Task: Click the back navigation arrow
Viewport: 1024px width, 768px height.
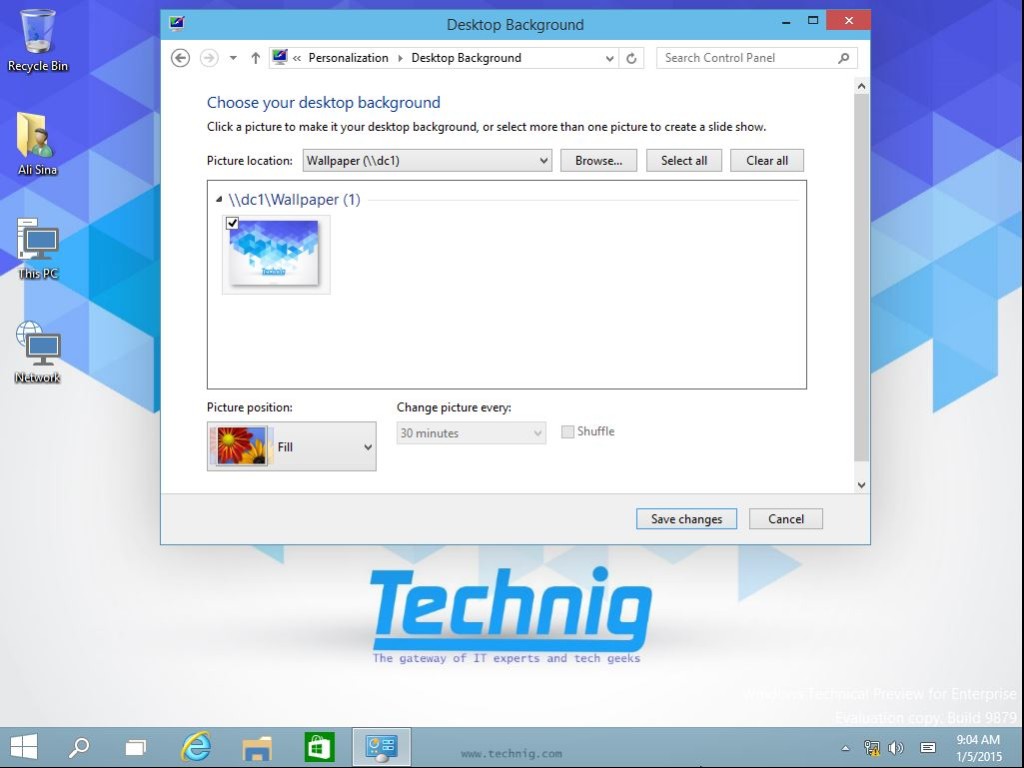Action: click(x=180, y=58)
